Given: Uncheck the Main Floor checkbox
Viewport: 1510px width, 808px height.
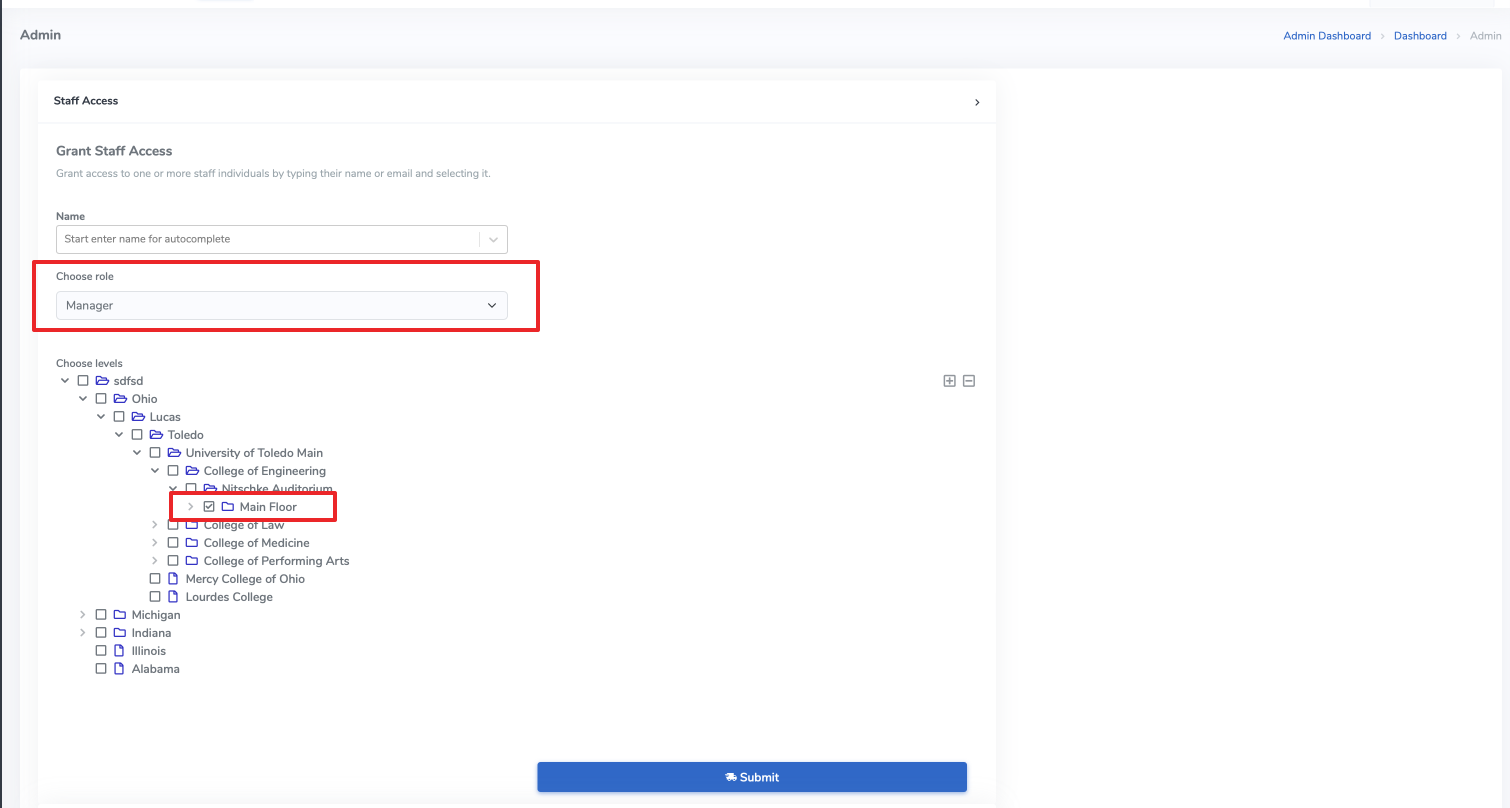Looking at the screenshot, I should click(209, 507).
